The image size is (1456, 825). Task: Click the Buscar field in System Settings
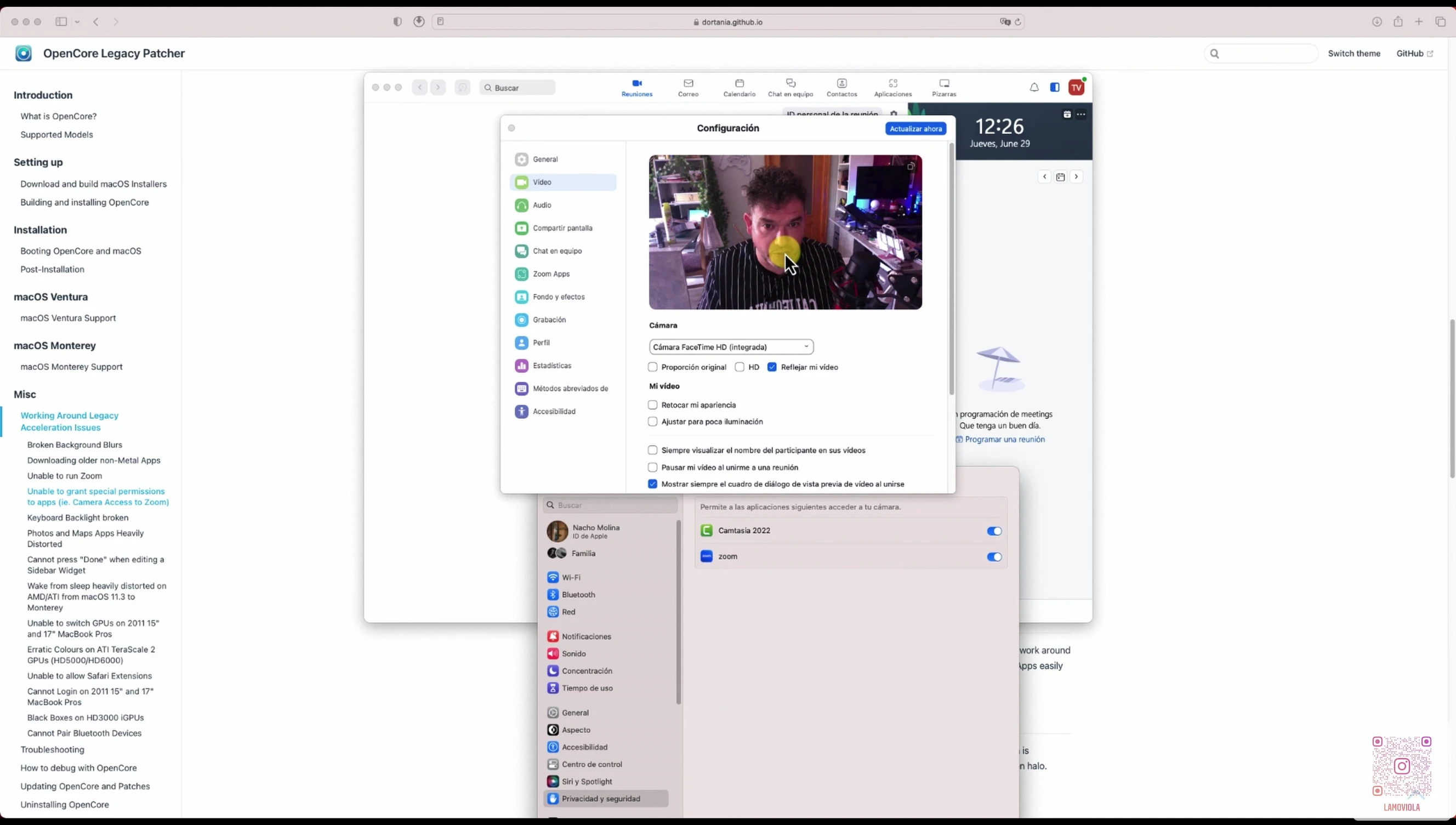(610, 505)
